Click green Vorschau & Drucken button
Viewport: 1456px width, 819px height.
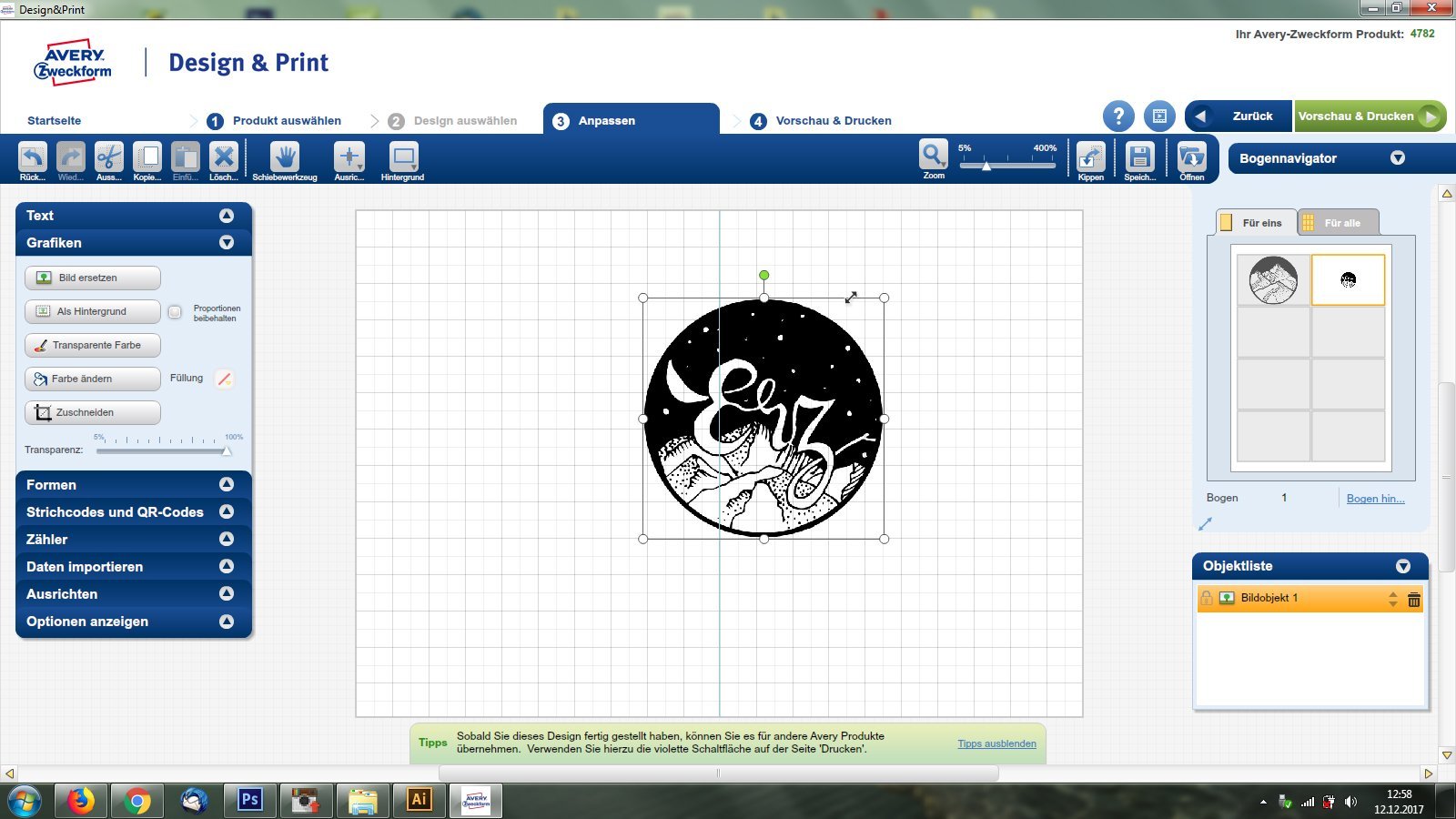(1370, 116)
